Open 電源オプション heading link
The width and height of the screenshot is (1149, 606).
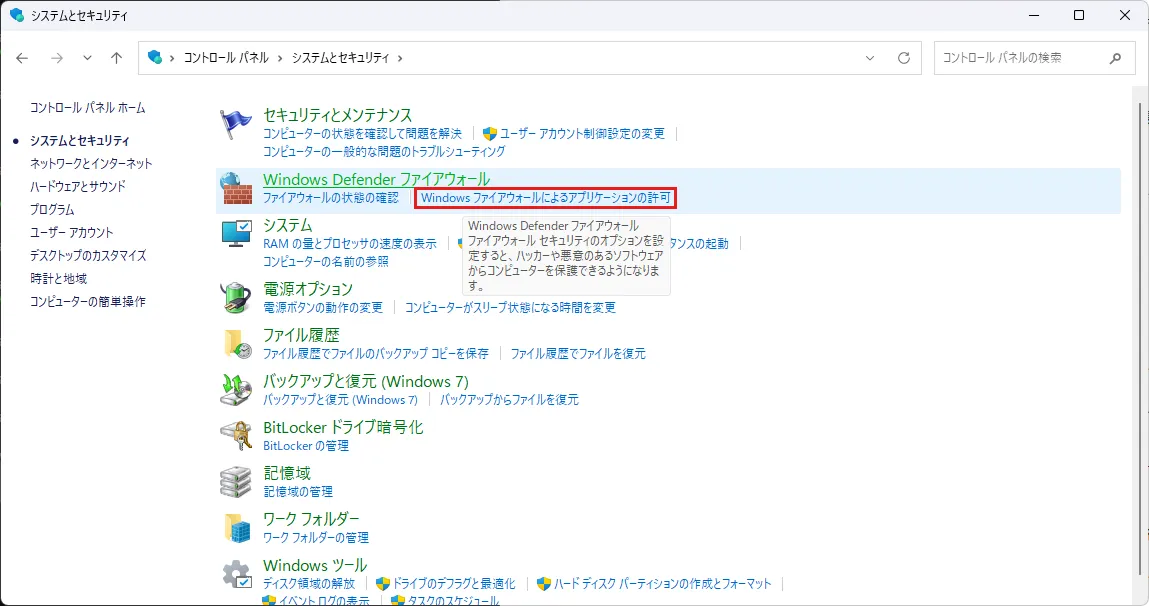click(x=308, y=289)
